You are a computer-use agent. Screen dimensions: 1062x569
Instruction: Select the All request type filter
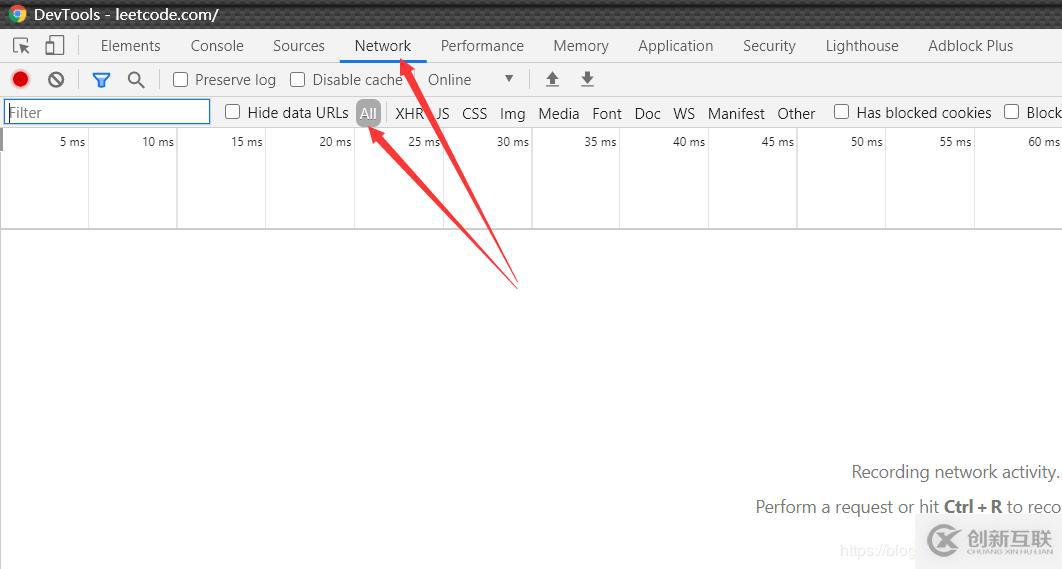click(368, 113)
